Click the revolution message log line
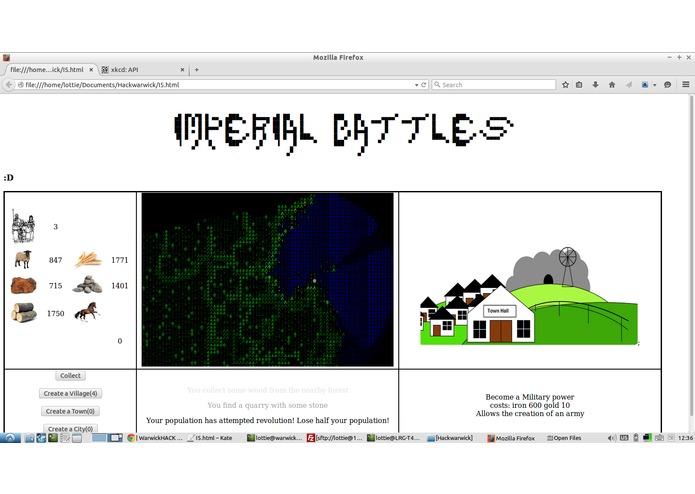 point(267,420)
